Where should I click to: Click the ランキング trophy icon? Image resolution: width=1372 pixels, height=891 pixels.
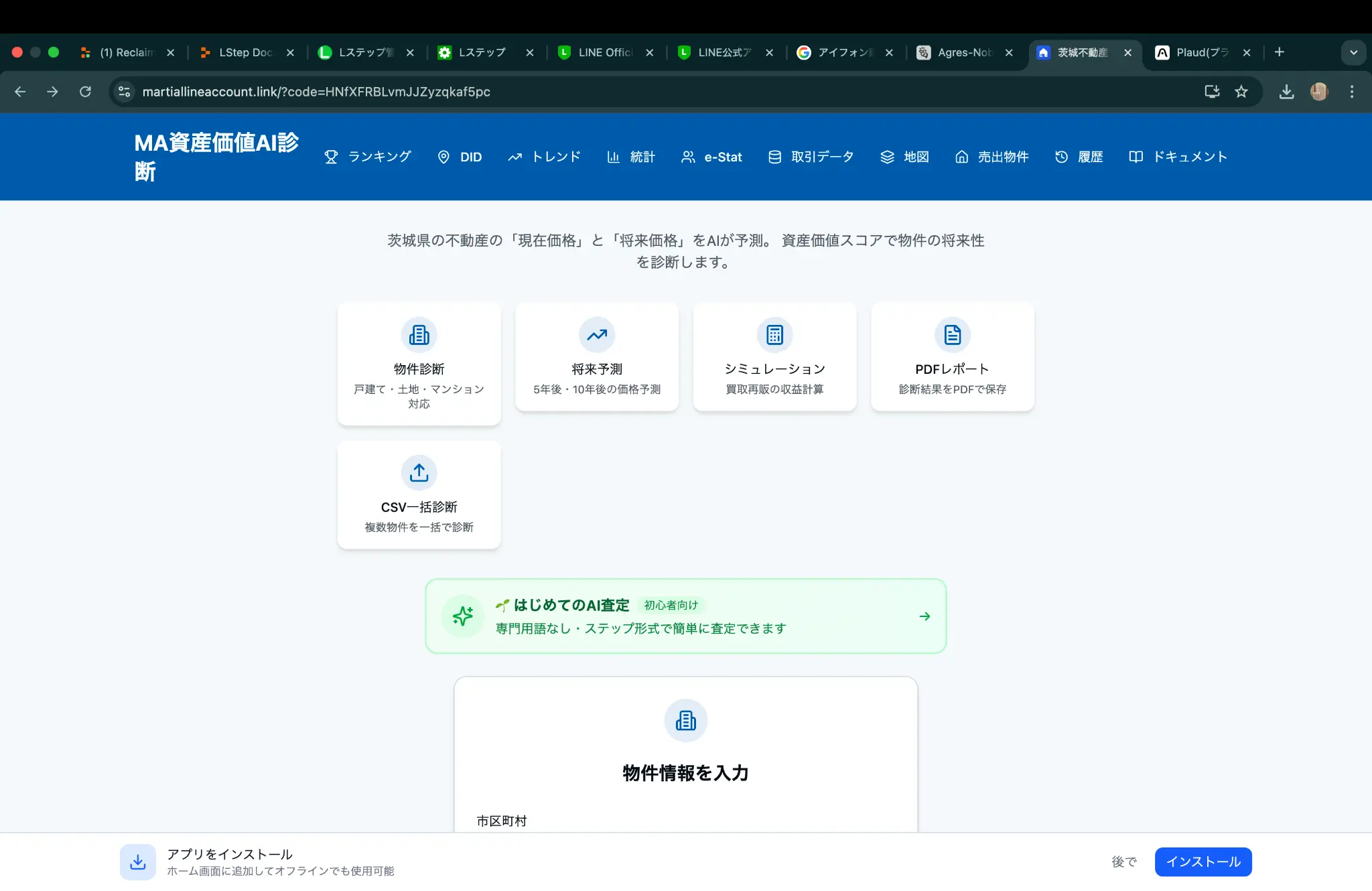pos(331,157)
